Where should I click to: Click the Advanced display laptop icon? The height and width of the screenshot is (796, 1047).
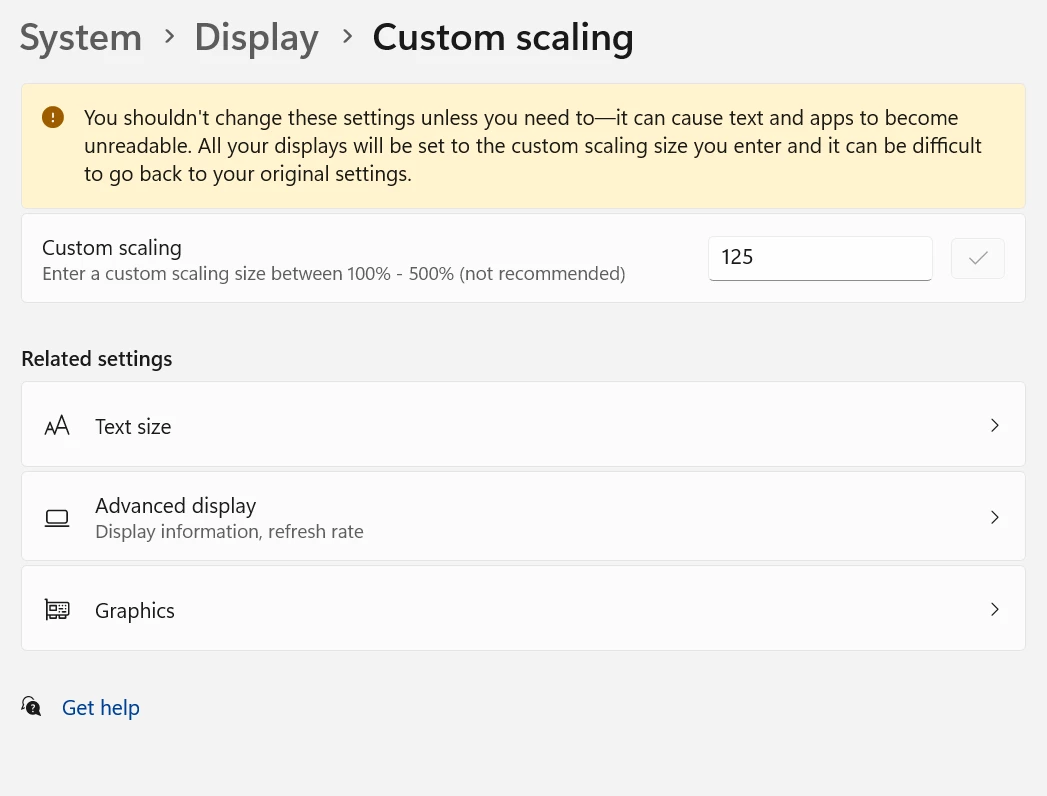57,518
